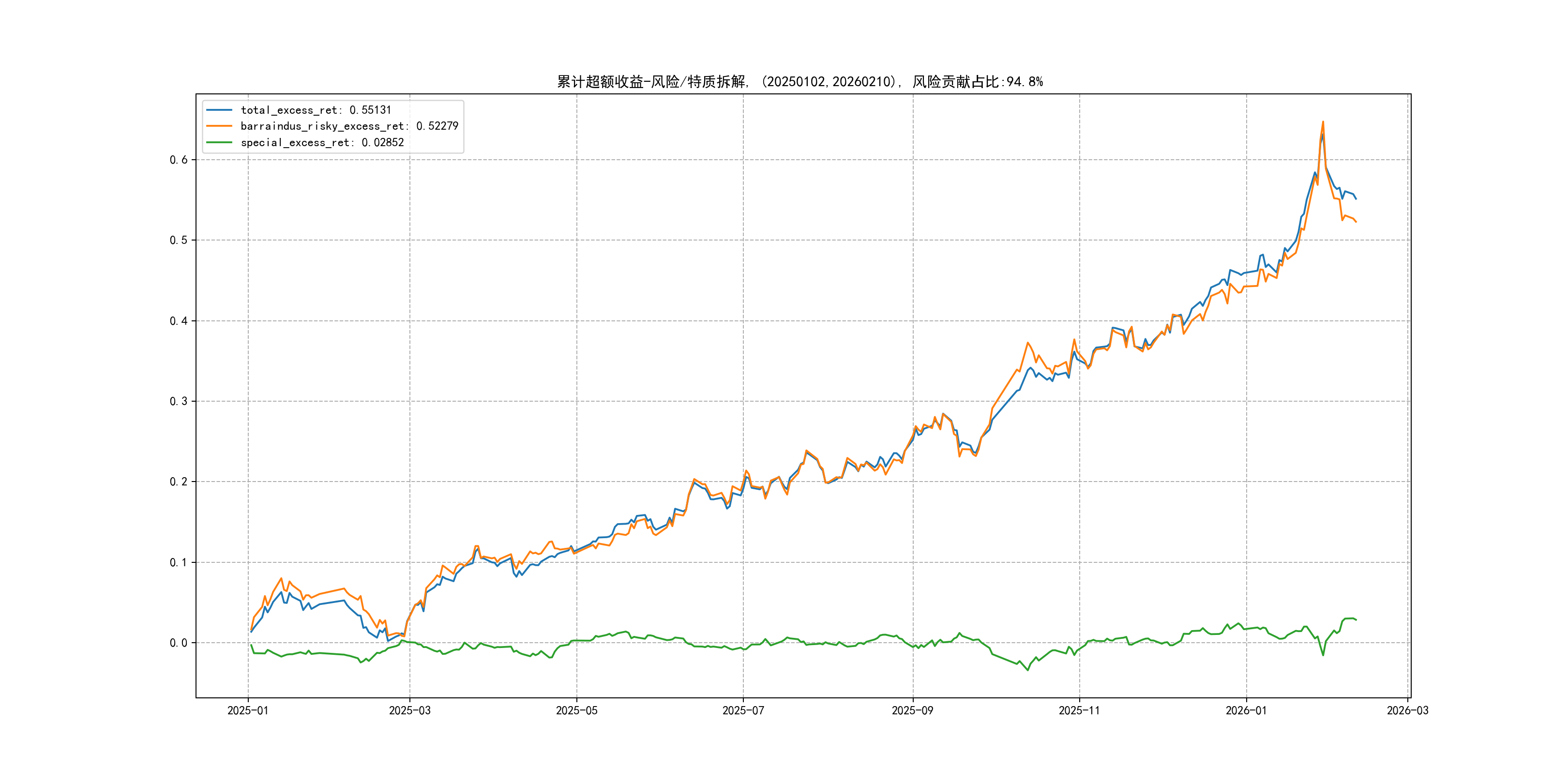Image resolution: width=1568 pixels, height=784 pixels.
Task: Click the 2025-09 x-axis label
Action: click(912, 710)
